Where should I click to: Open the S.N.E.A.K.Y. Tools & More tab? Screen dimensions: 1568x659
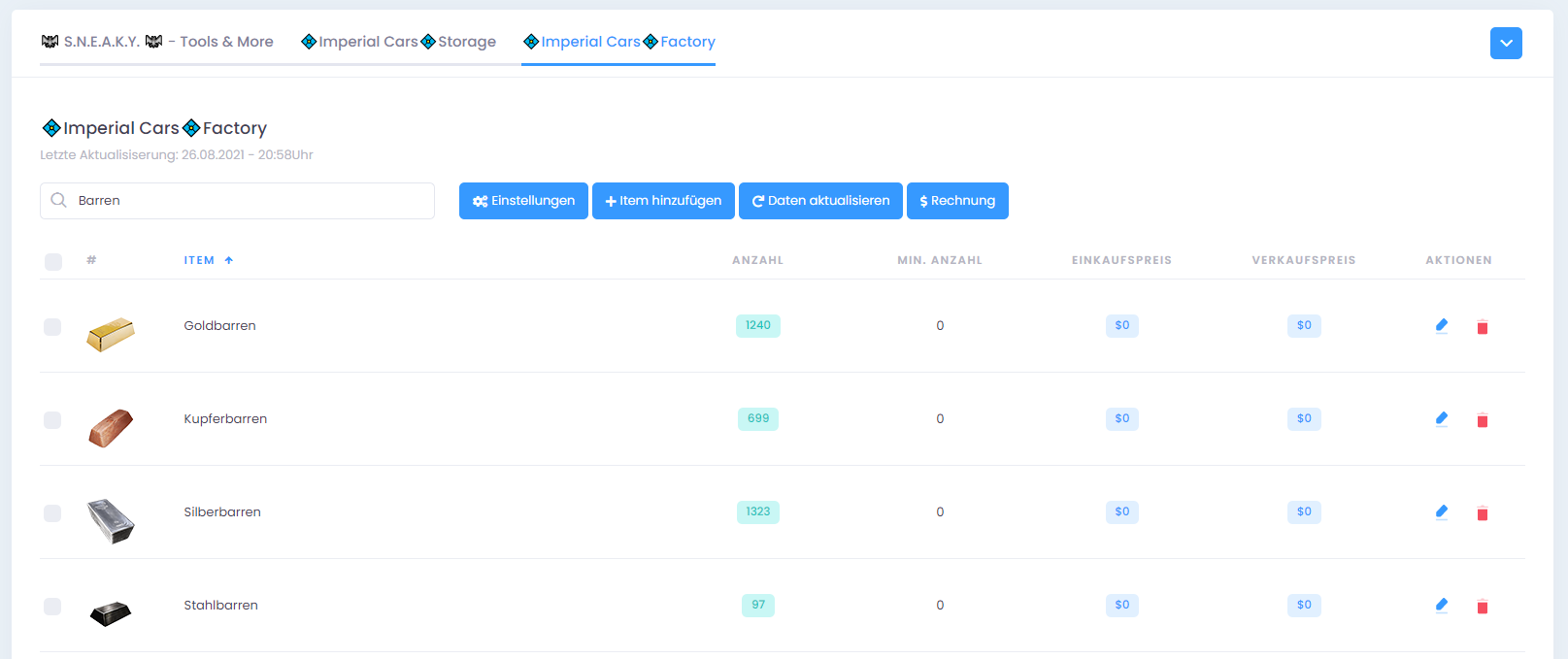pos(157,42)
